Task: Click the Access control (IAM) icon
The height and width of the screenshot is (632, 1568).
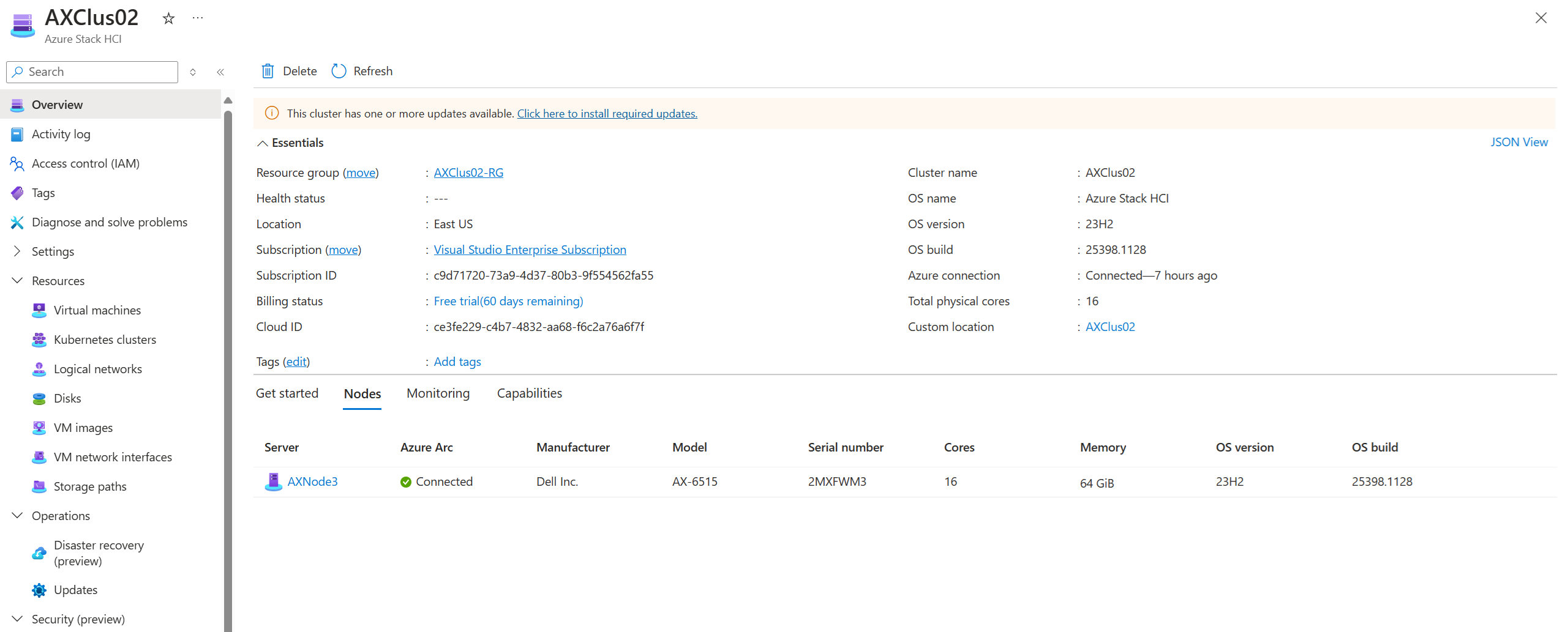Action: coord(17,163)
